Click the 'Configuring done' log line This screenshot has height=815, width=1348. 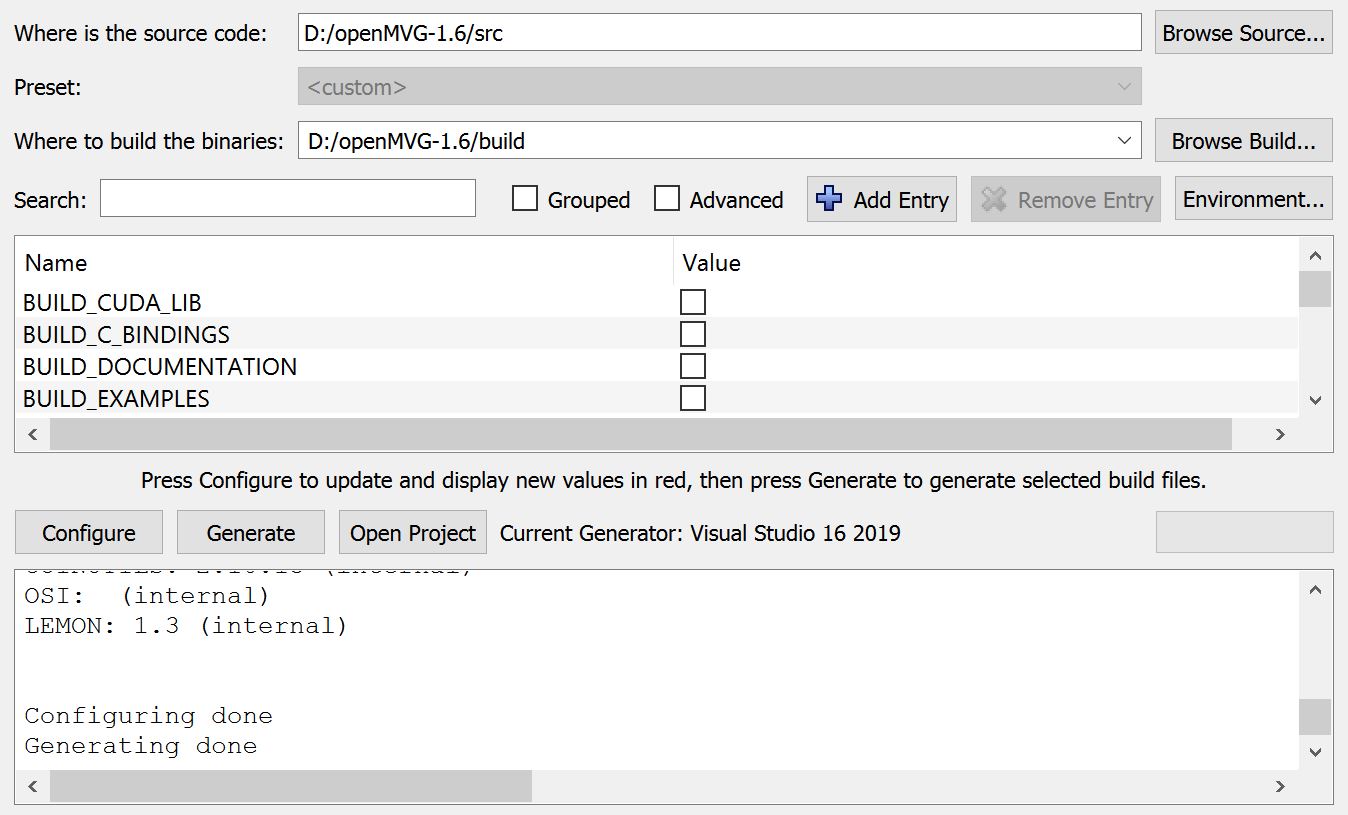pyautogui.click(x=148, y=716)
